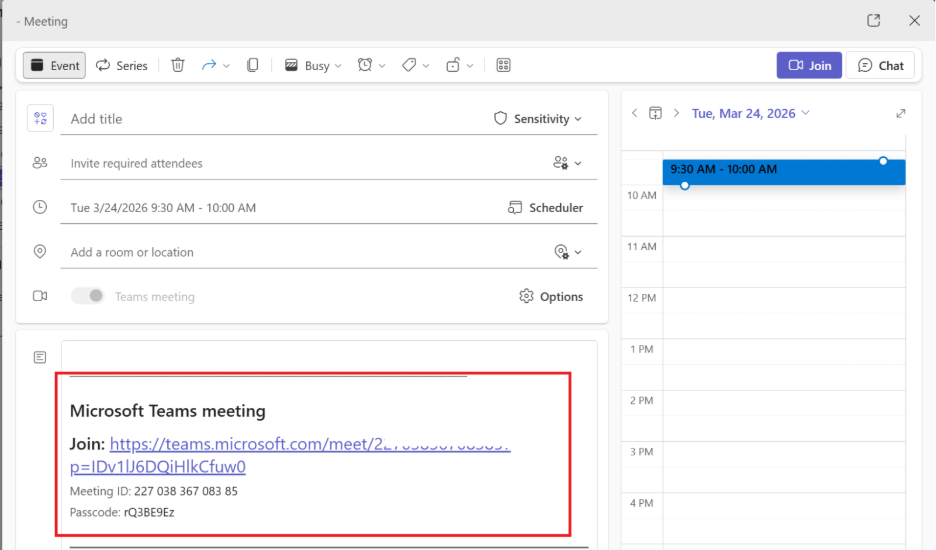Expand the calendar side panel
This screenshot has height=550, width=936.
[901, 113]
